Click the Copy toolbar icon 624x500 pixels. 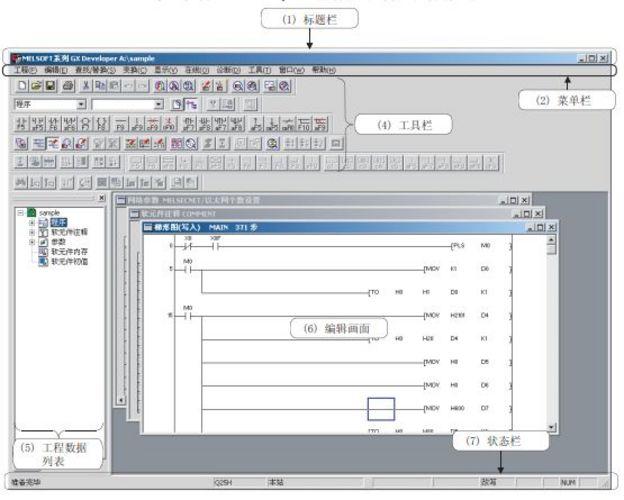pyautogui.click(x=100, y=86)
